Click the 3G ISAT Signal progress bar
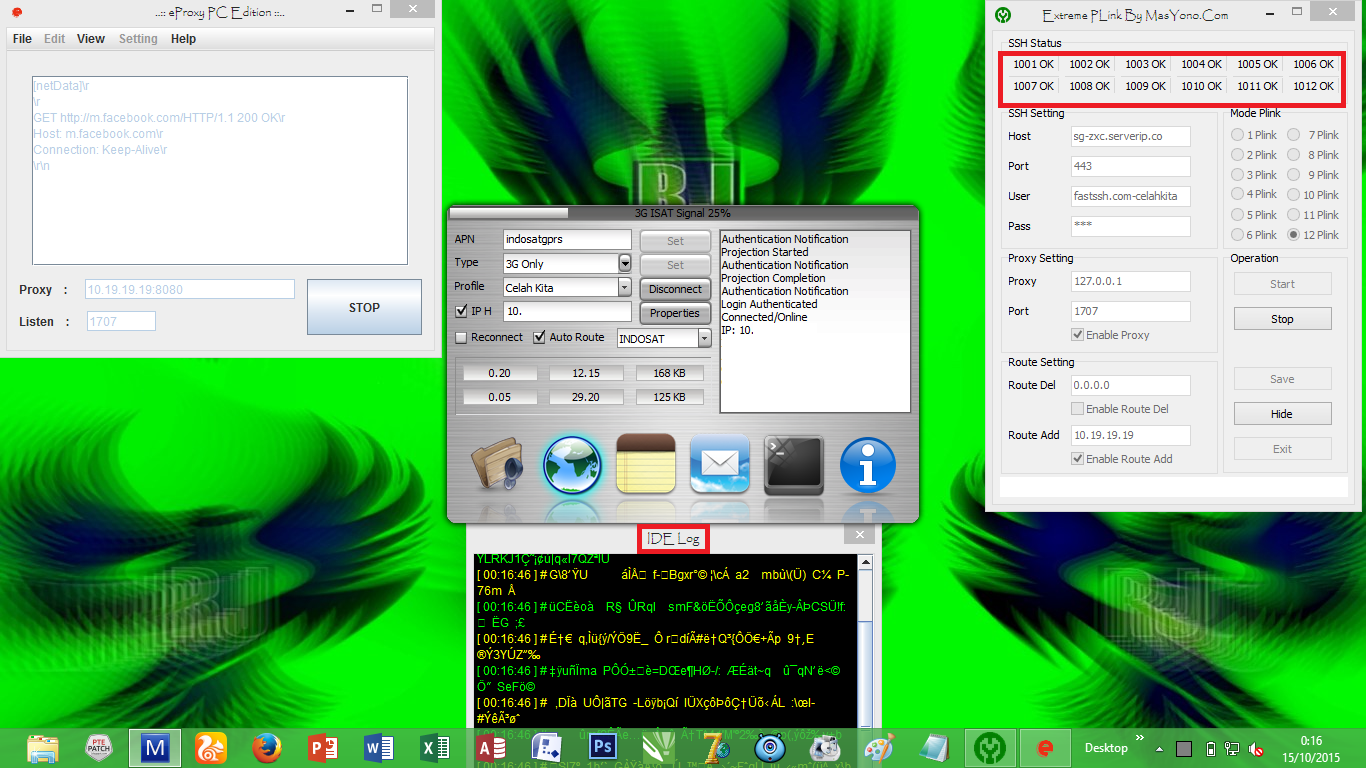 [x=682, y=213]
